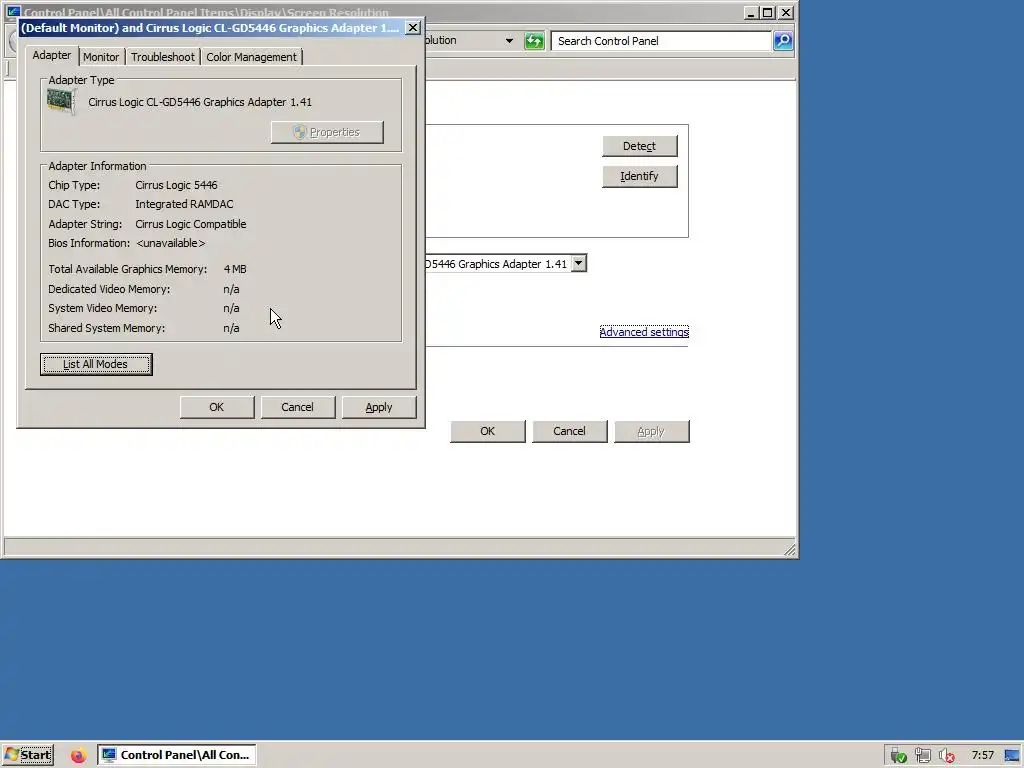Image resolution: width=1024 pixels, height=768 pixels.
Task: Close the Screen Resolution window
Action: tap(786, 12)
